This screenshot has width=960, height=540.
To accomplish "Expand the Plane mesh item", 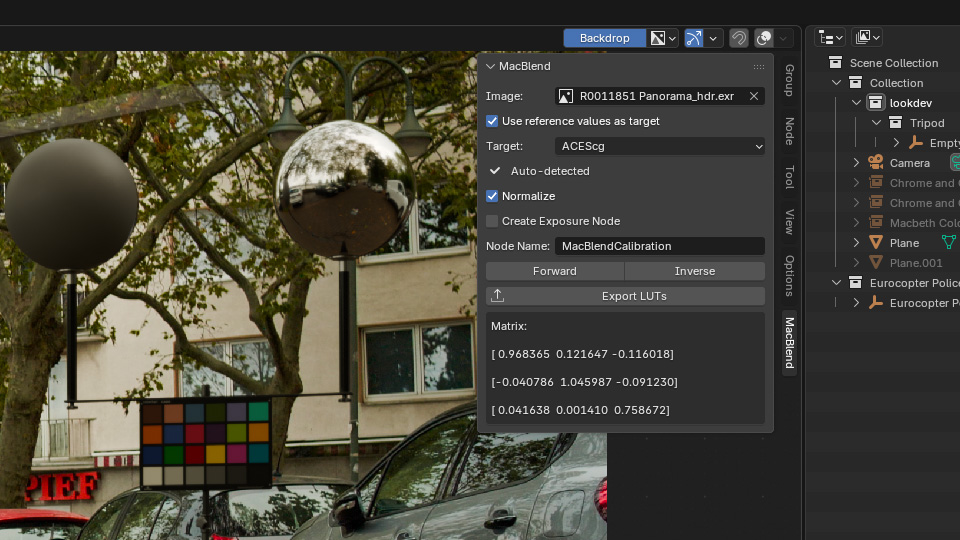I will pyautogui.click(x=857, y=243).
